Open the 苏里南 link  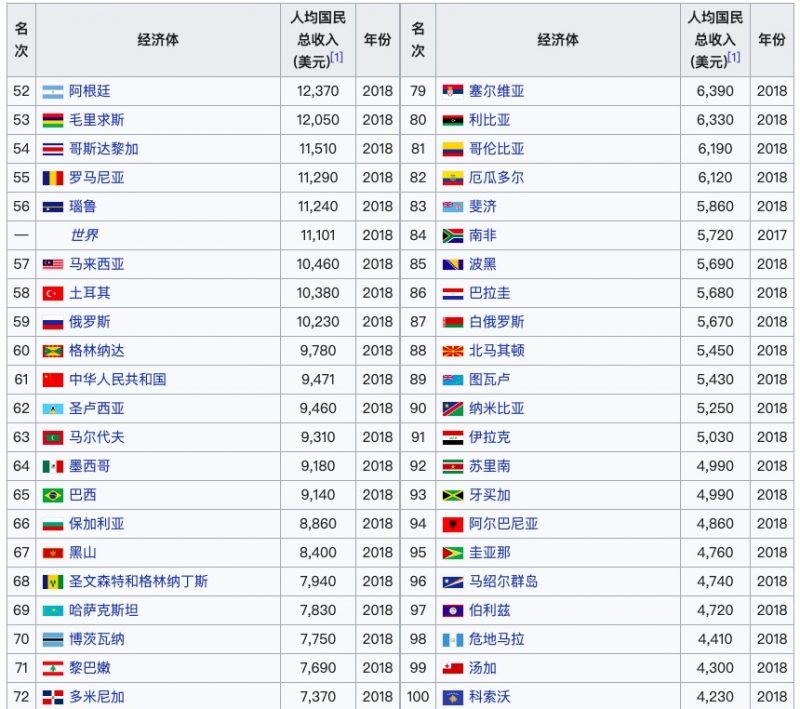[490, 466]
